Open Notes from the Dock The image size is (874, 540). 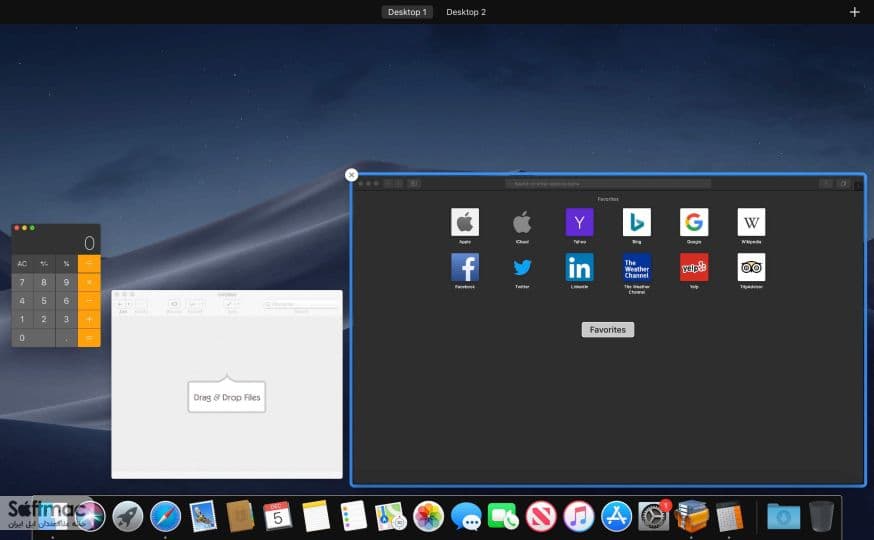coord(316,516)
